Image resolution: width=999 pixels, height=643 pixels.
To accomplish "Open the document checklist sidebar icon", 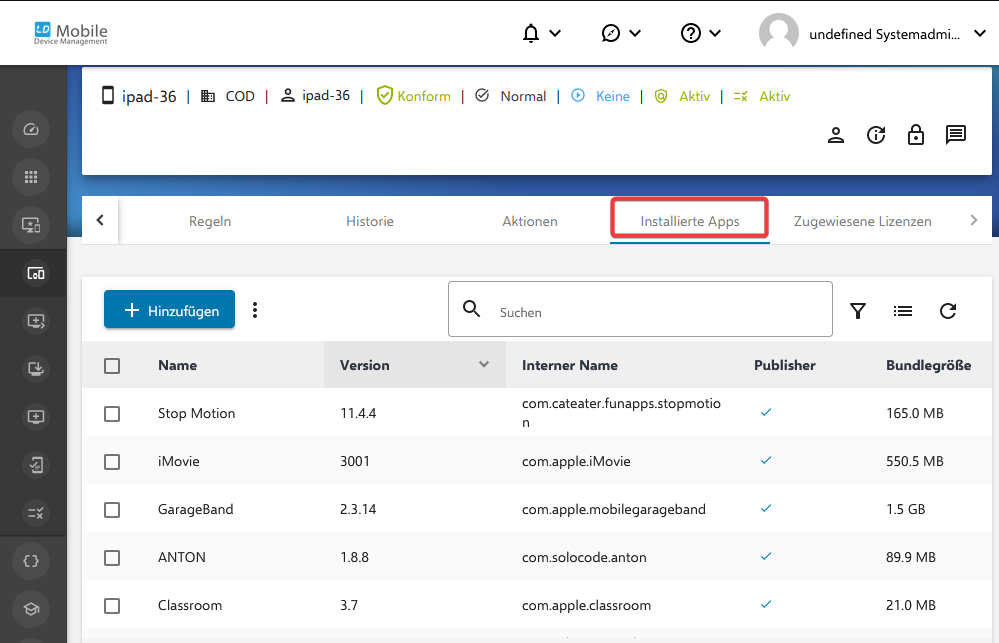I will pyautogui.click(x=36, y=465).
